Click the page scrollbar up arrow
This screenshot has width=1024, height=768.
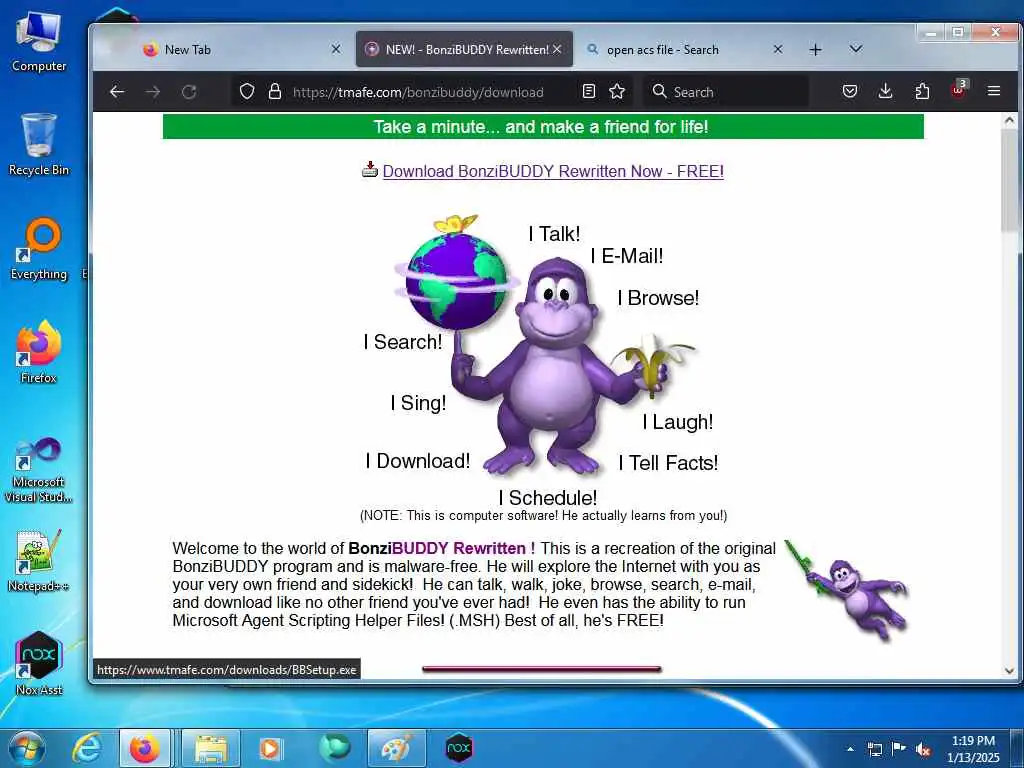[x=1010, y=120]
